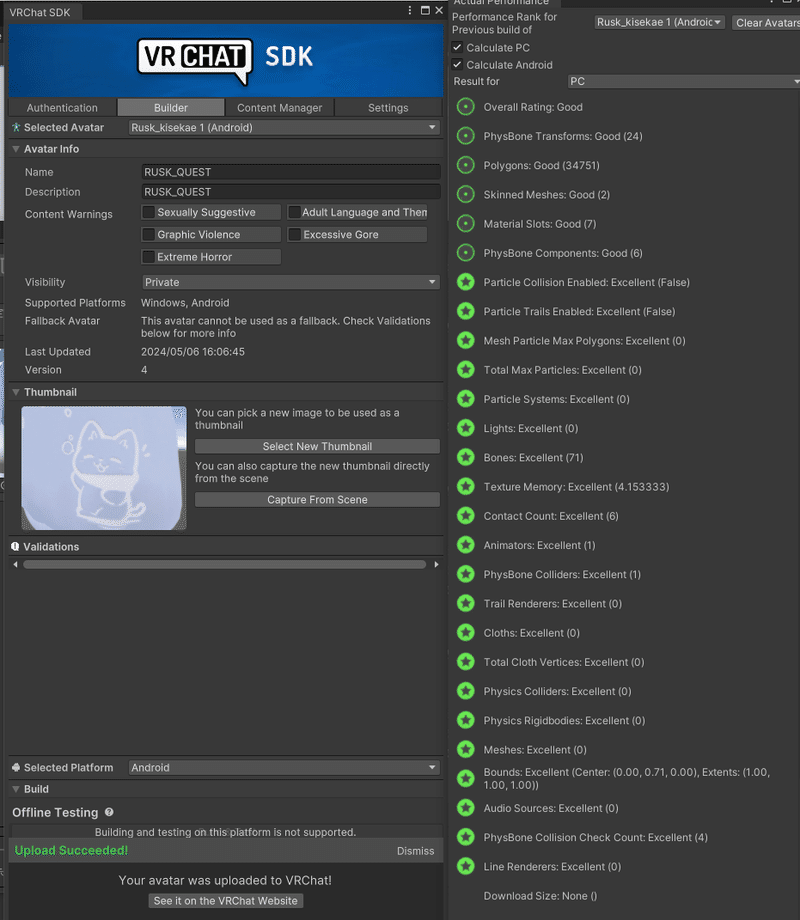Screen dimensions: 800x920
Task: Collapse the Thumbnail section
Action: click(x=16, y=392)
